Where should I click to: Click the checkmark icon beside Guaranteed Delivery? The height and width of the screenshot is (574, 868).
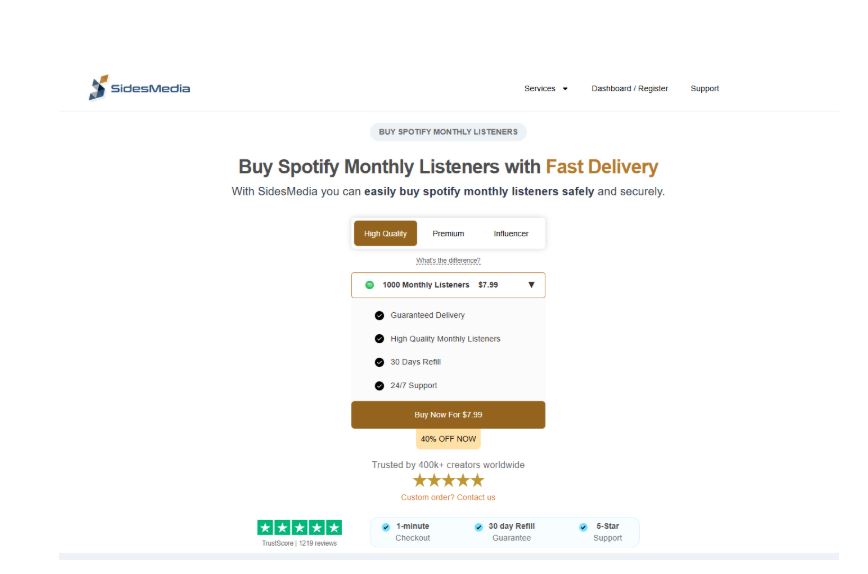point(379,315)
